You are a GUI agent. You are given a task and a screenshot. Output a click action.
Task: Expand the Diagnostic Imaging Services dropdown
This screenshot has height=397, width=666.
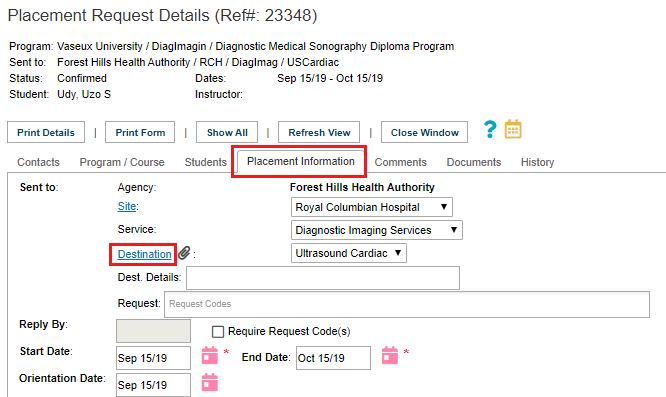(377, 230)
